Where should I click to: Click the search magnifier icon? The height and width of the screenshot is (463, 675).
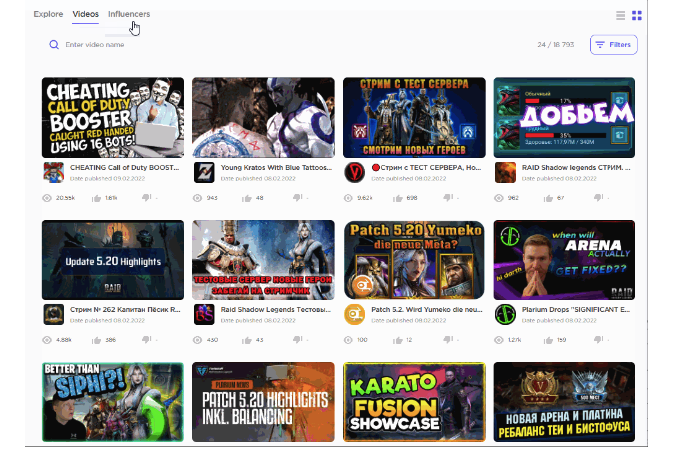(x=54, y=45)
